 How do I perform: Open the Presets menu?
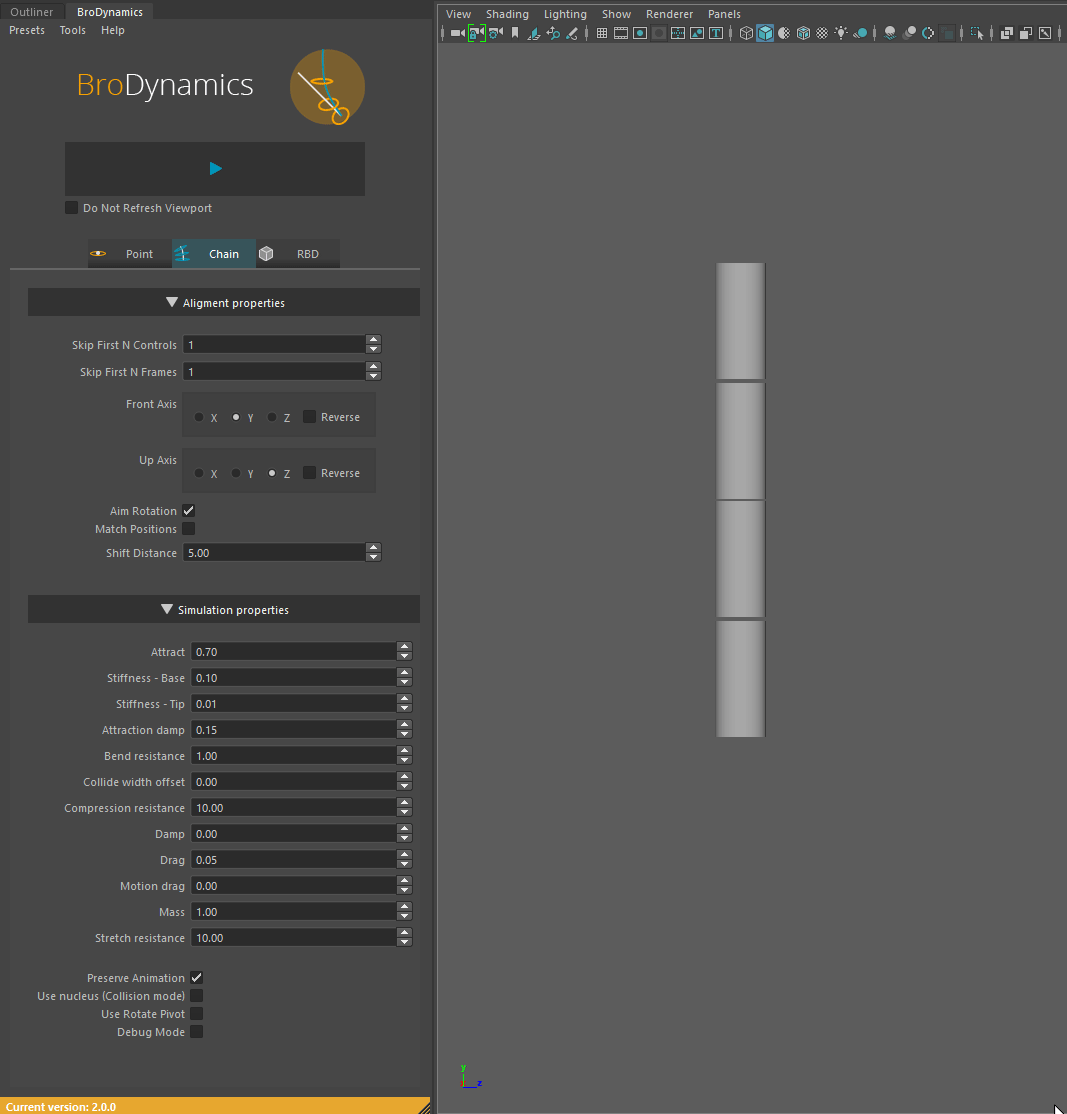(27, 30)
